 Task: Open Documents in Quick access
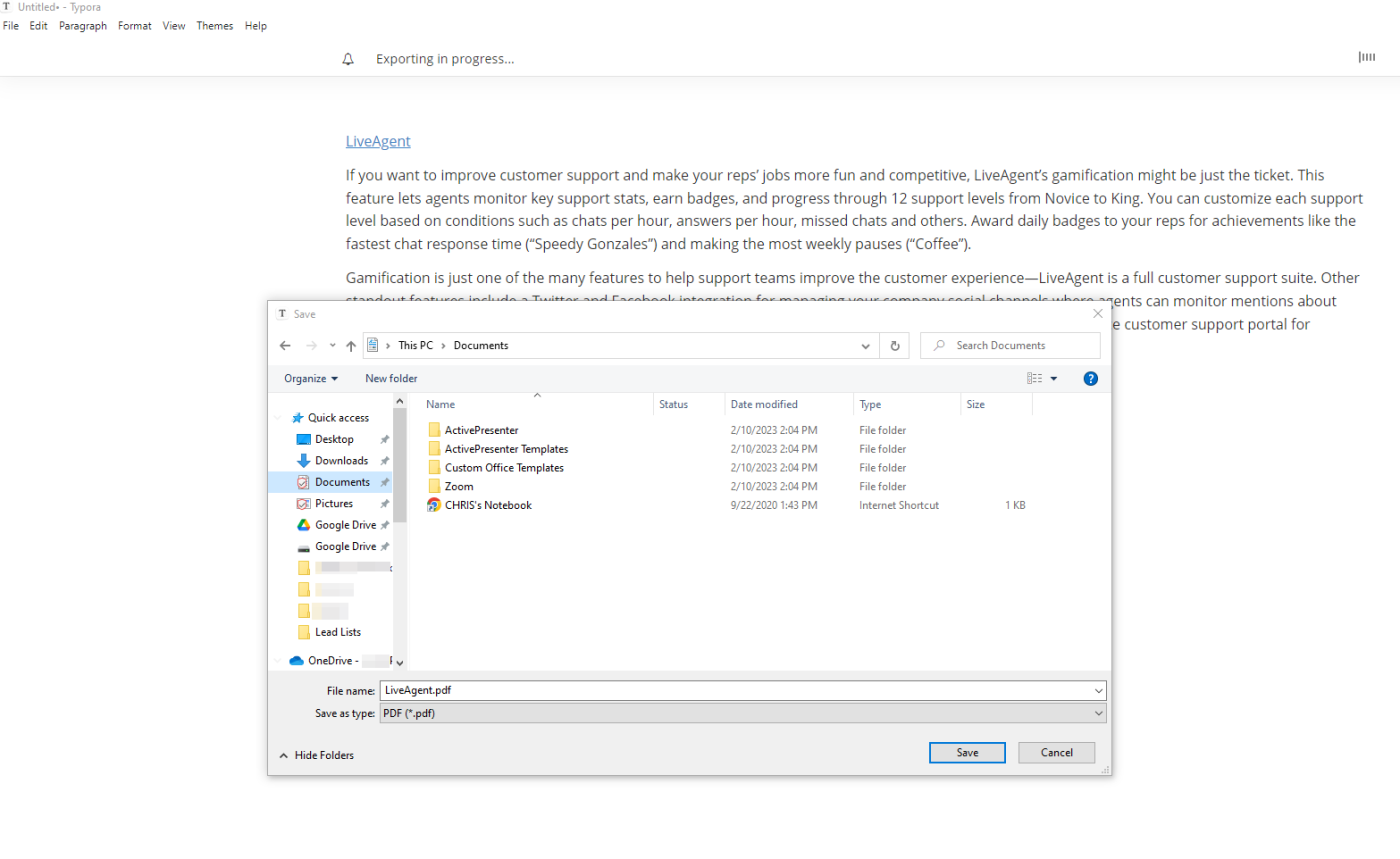click(342, 482)
